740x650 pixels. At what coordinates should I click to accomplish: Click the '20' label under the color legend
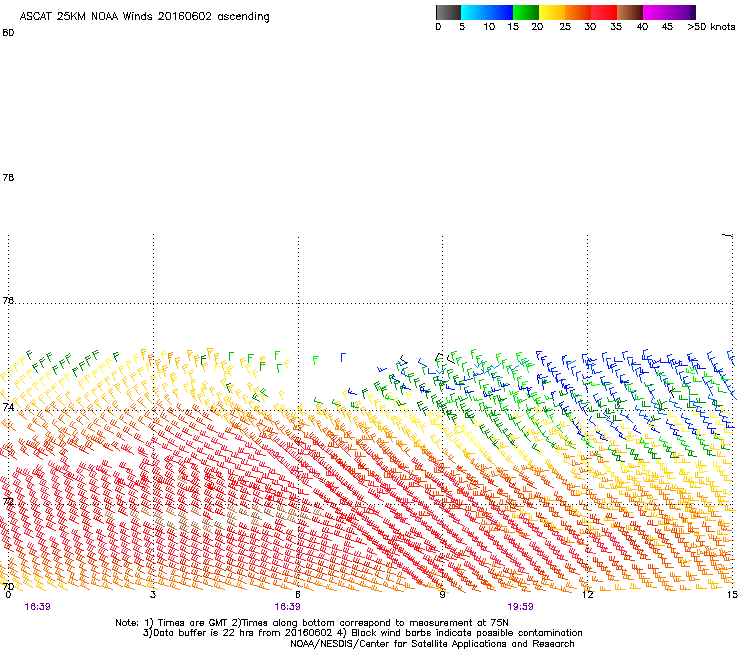(x=537, y=27)
